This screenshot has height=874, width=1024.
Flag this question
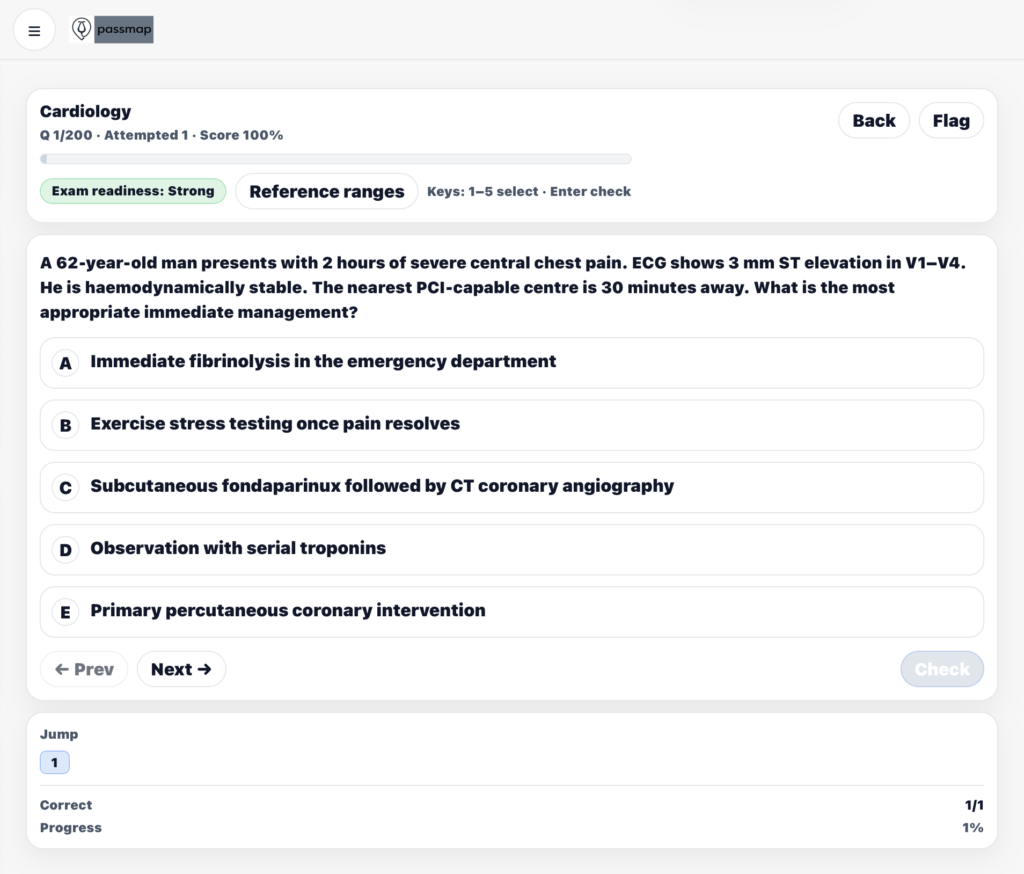tap(950, 120)
